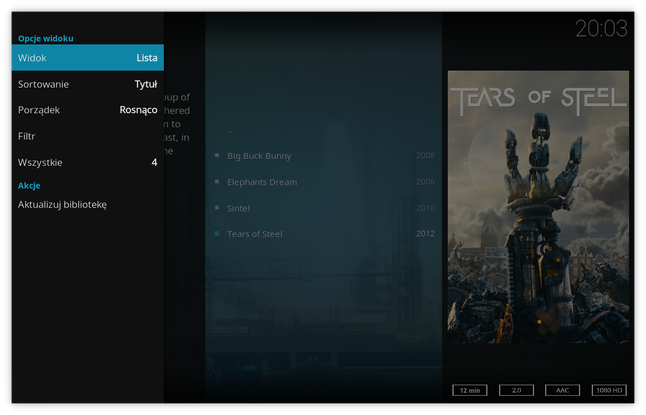The width and height of the screenshot is (646, 415).
Task: Go to parent folder '..' entry
Action: tap(324, 130)
